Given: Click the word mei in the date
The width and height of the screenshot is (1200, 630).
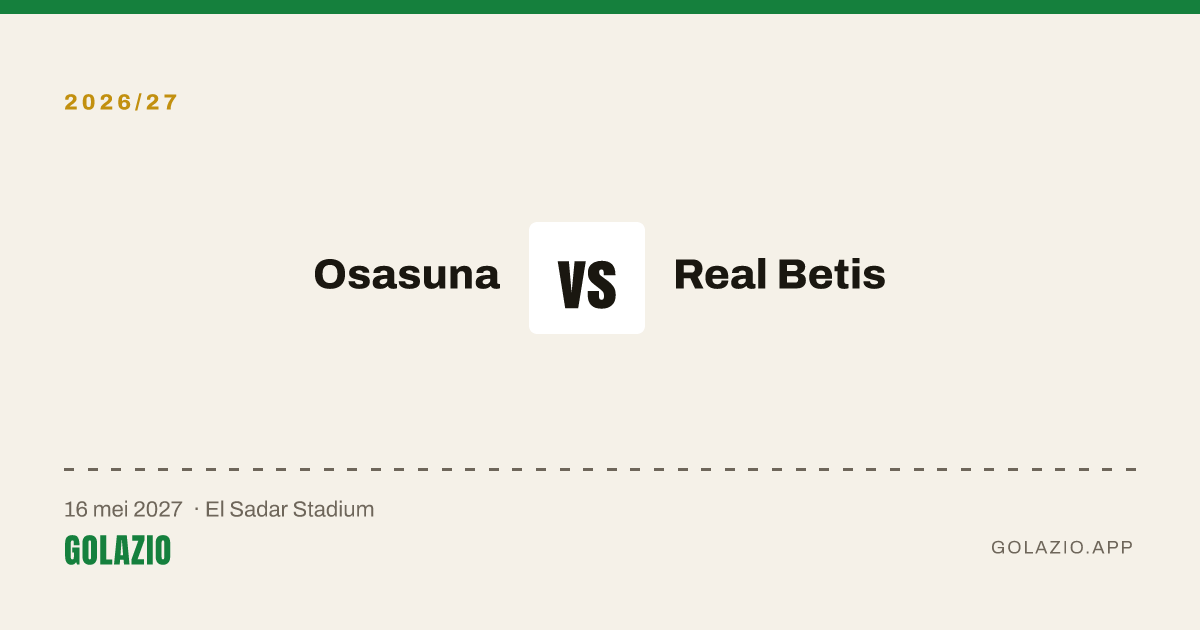Looking at the screenshot, I should click(x=110, y=509).
